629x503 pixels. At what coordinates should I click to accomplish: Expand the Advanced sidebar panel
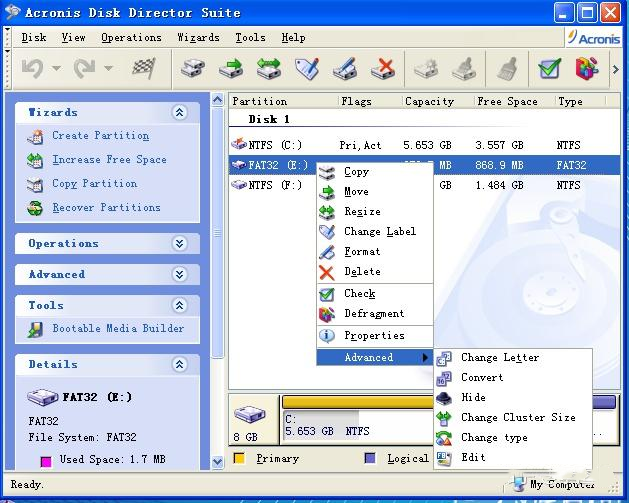[179, 275]
